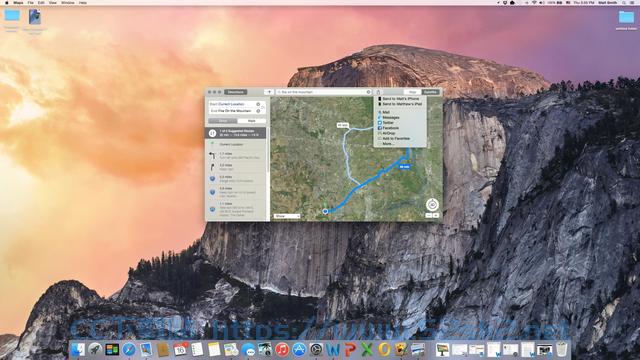Click the suggested route summary row

(237, 133)
